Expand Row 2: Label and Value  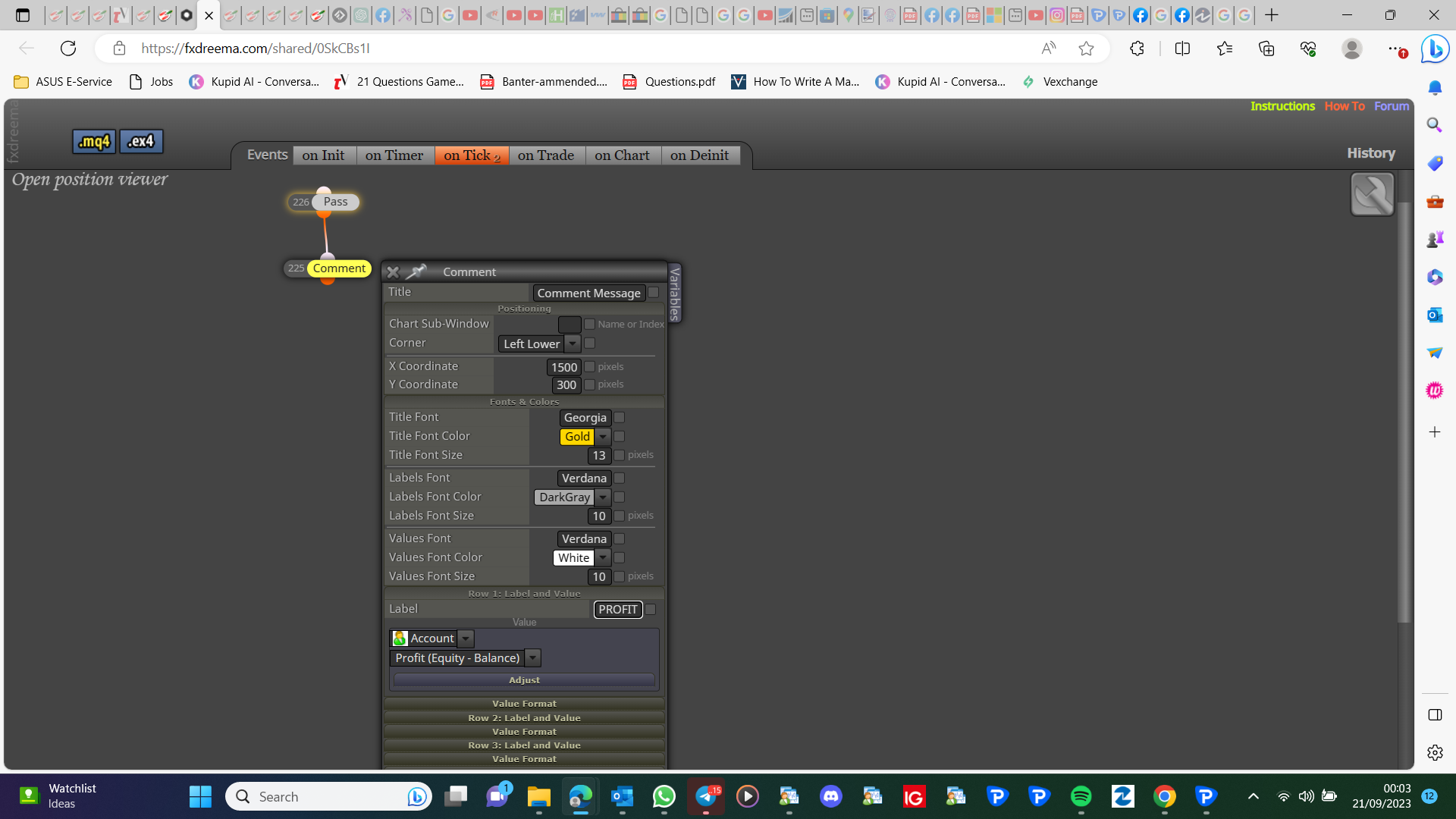coord(524,717)
